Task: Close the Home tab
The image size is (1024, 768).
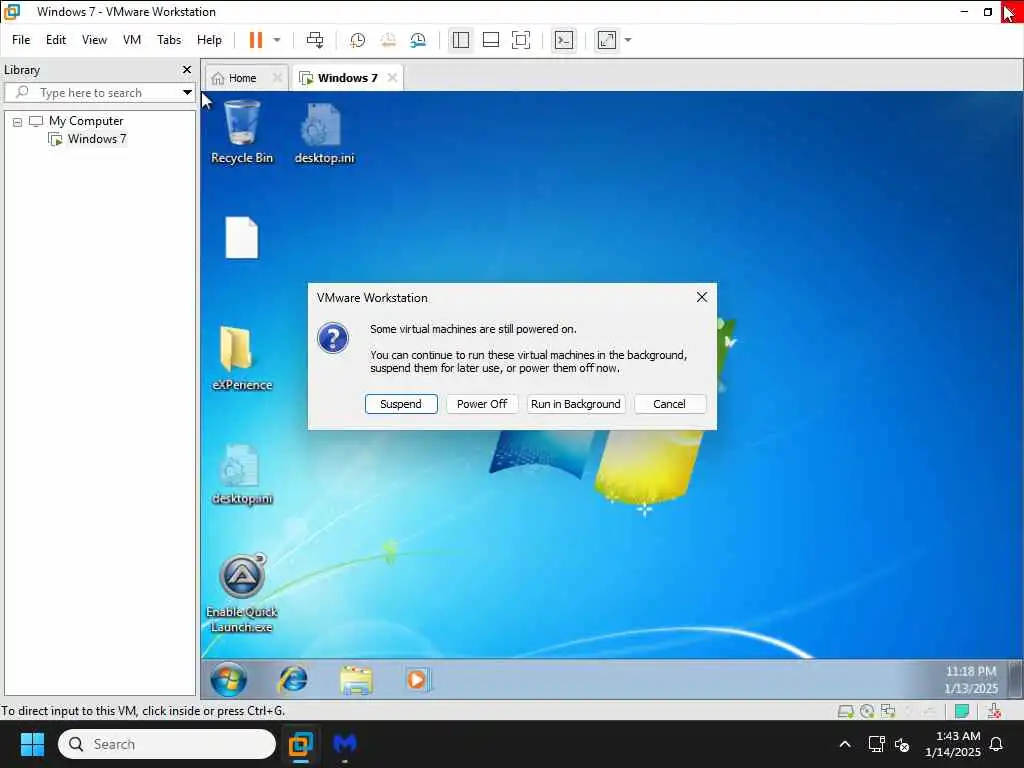Action: (x=277, y=77)
